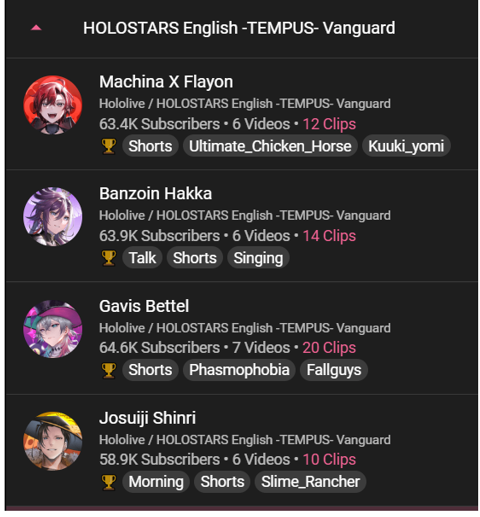Open Machina X Flayon's avatar
Image resolution: width=480 pixels, height=517 pixels.
tap(53, 105)
